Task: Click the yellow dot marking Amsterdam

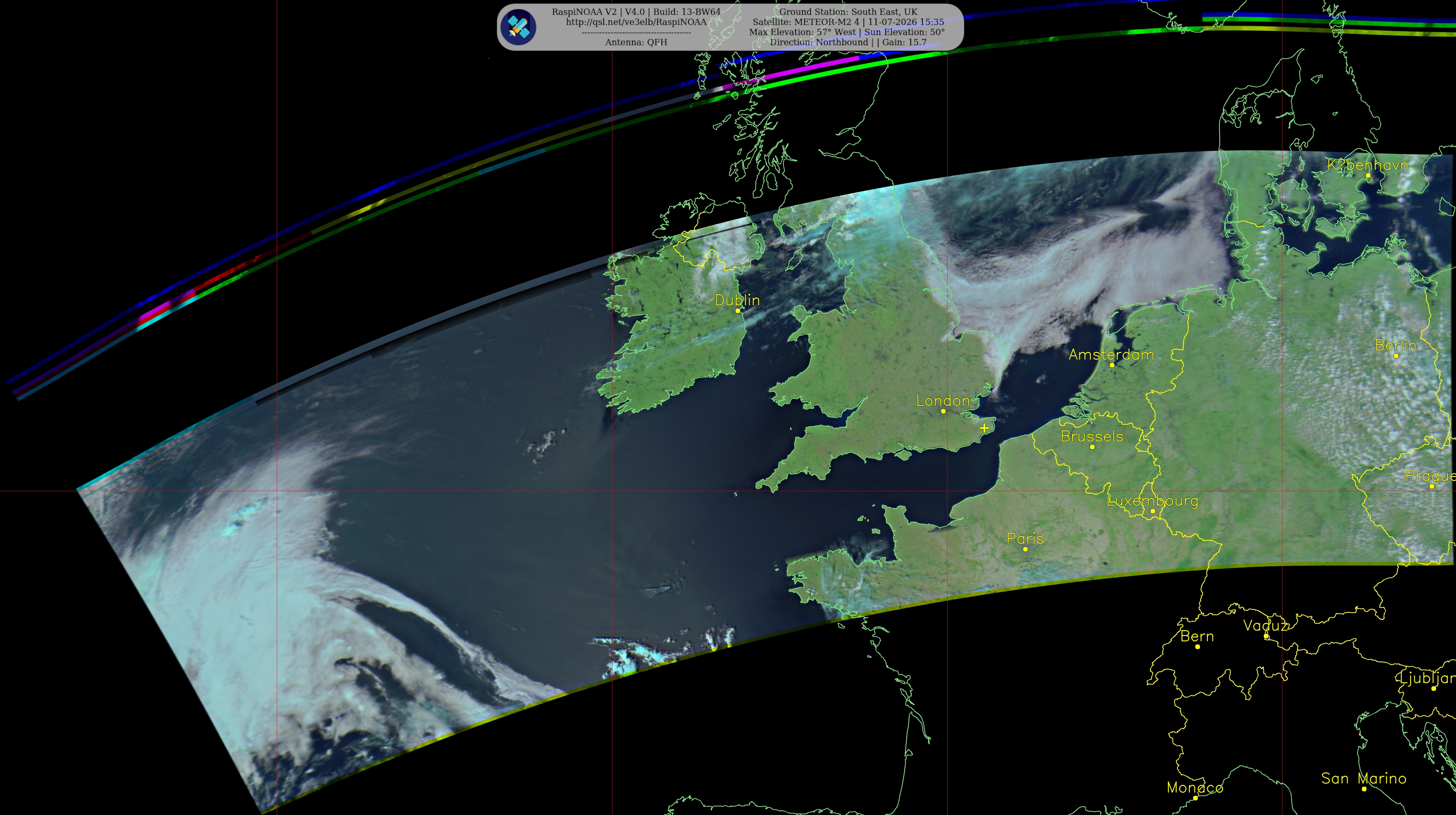Action: (1112, 365)
